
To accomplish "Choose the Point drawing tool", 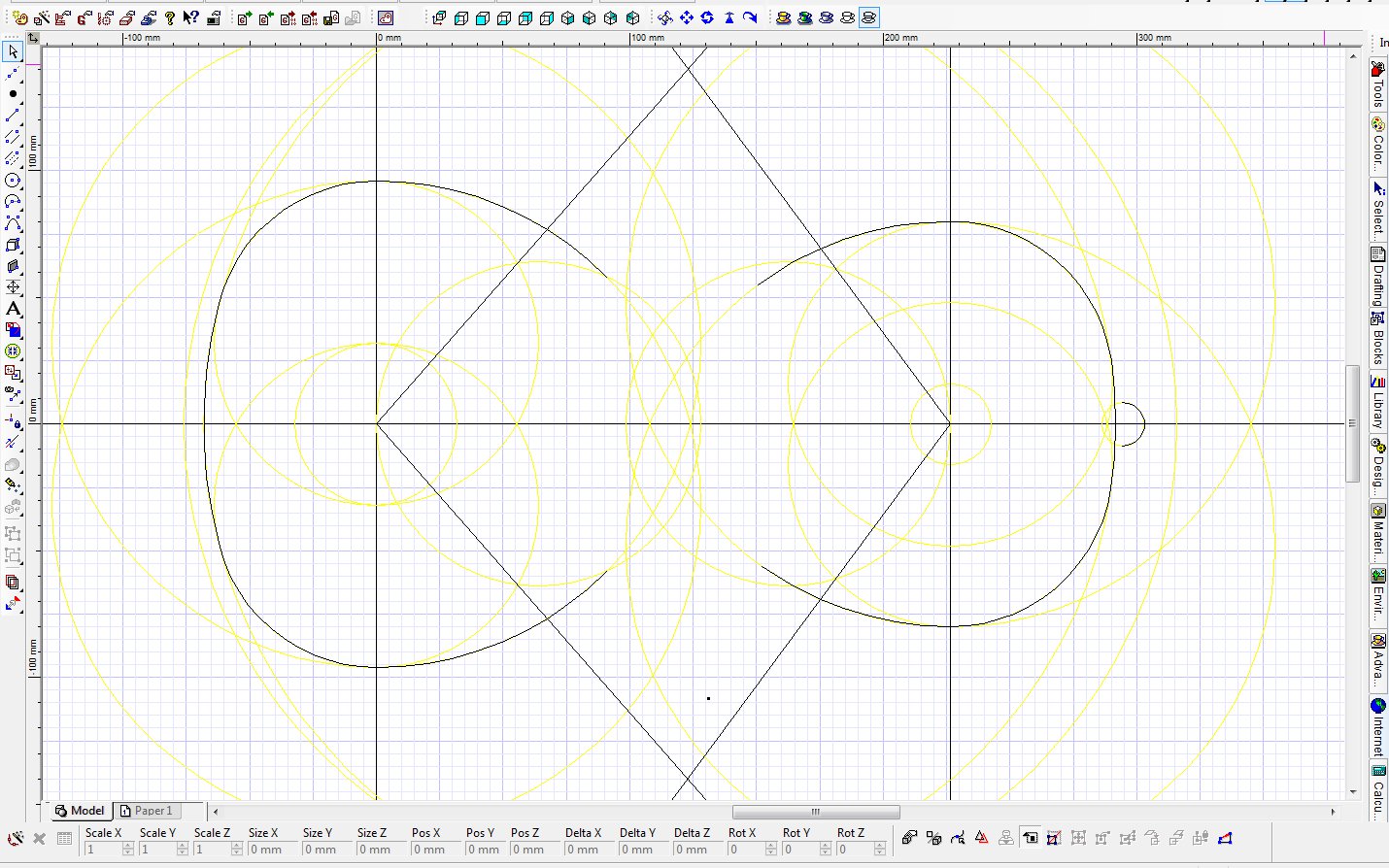I will point(13,94).
